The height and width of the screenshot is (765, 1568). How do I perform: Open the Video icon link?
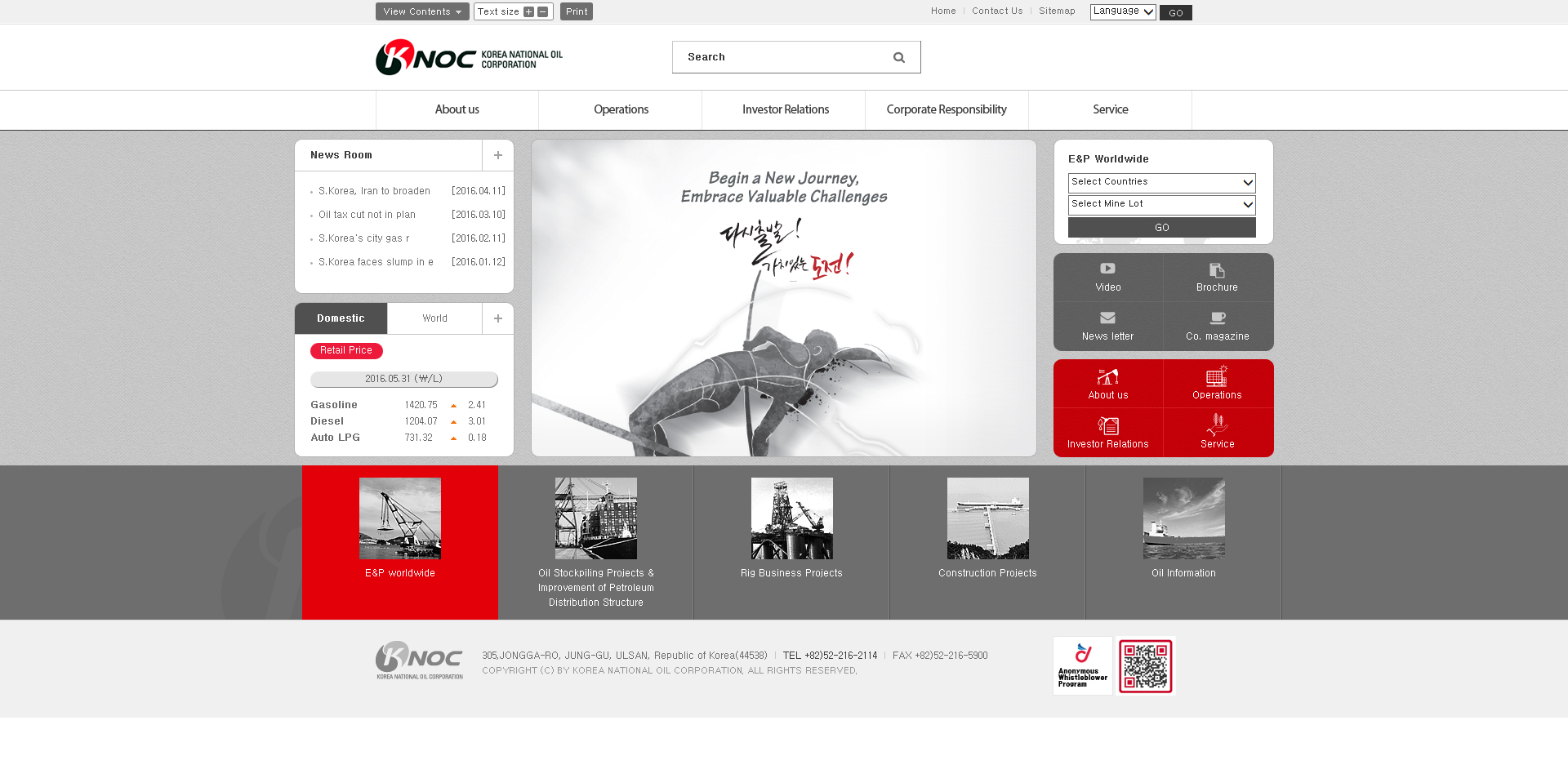point(1107,269)
